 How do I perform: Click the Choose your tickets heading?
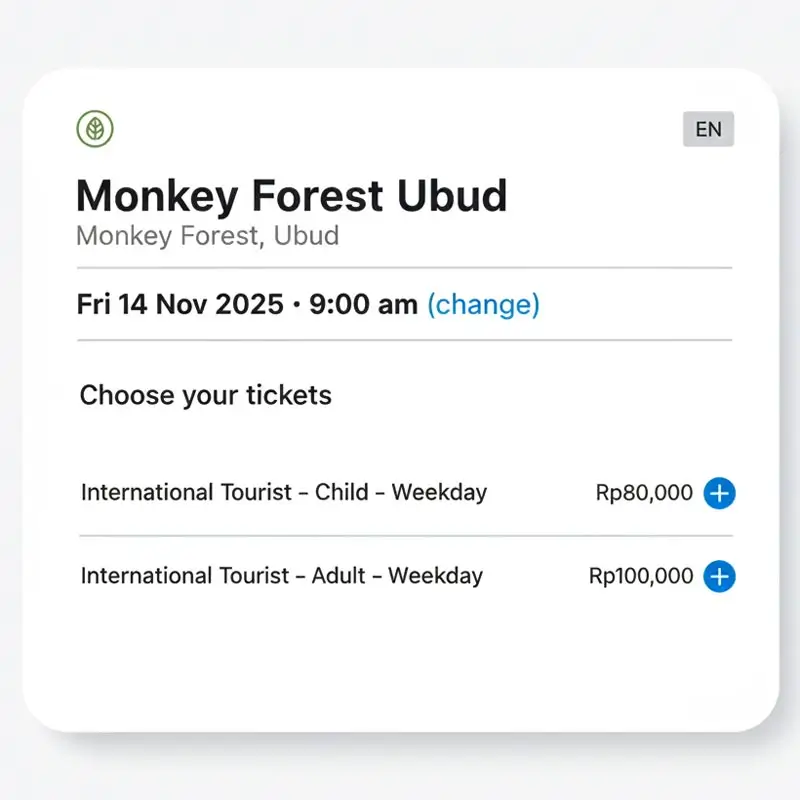point(205,395)
